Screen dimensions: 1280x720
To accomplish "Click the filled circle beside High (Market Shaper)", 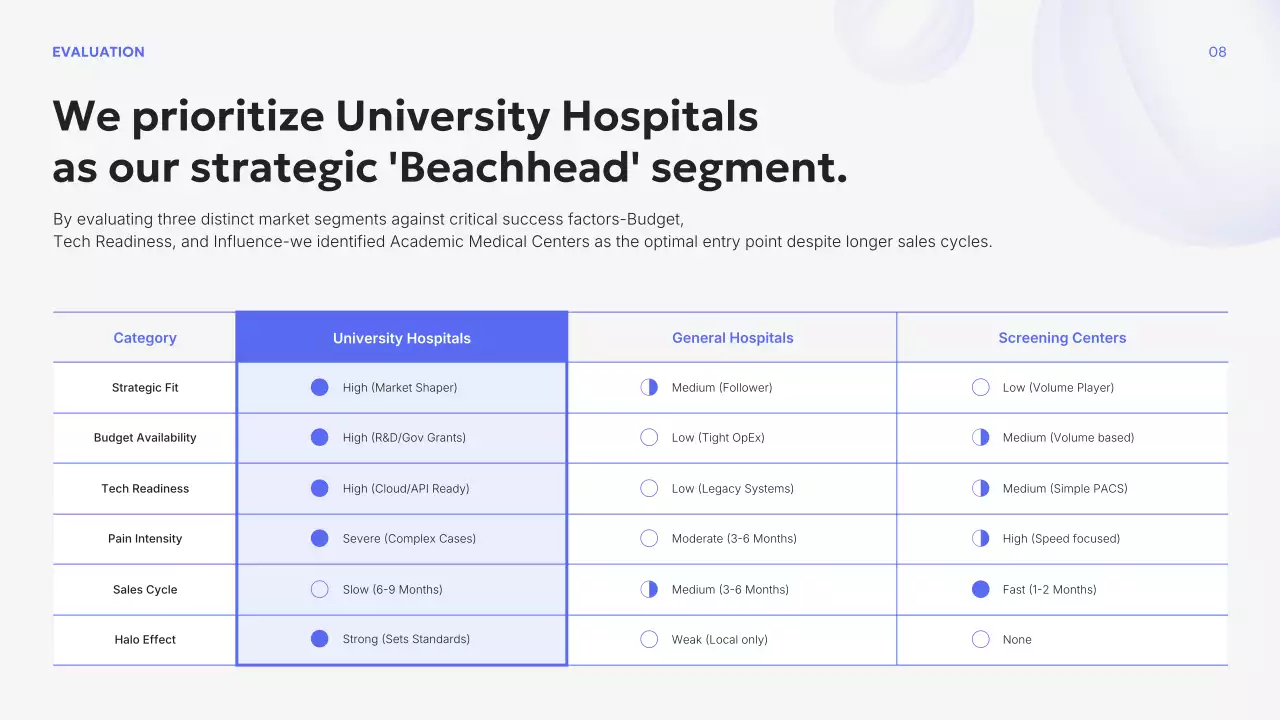I will point(320,387).
